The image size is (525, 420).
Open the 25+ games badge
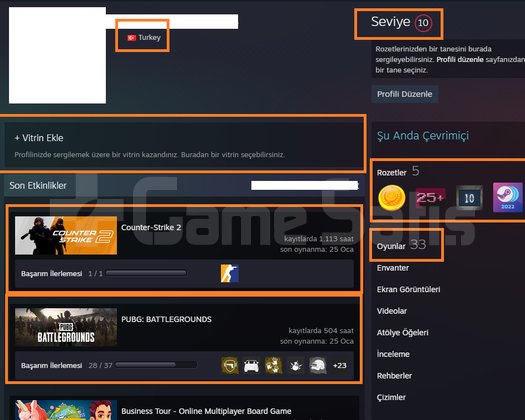430,198
